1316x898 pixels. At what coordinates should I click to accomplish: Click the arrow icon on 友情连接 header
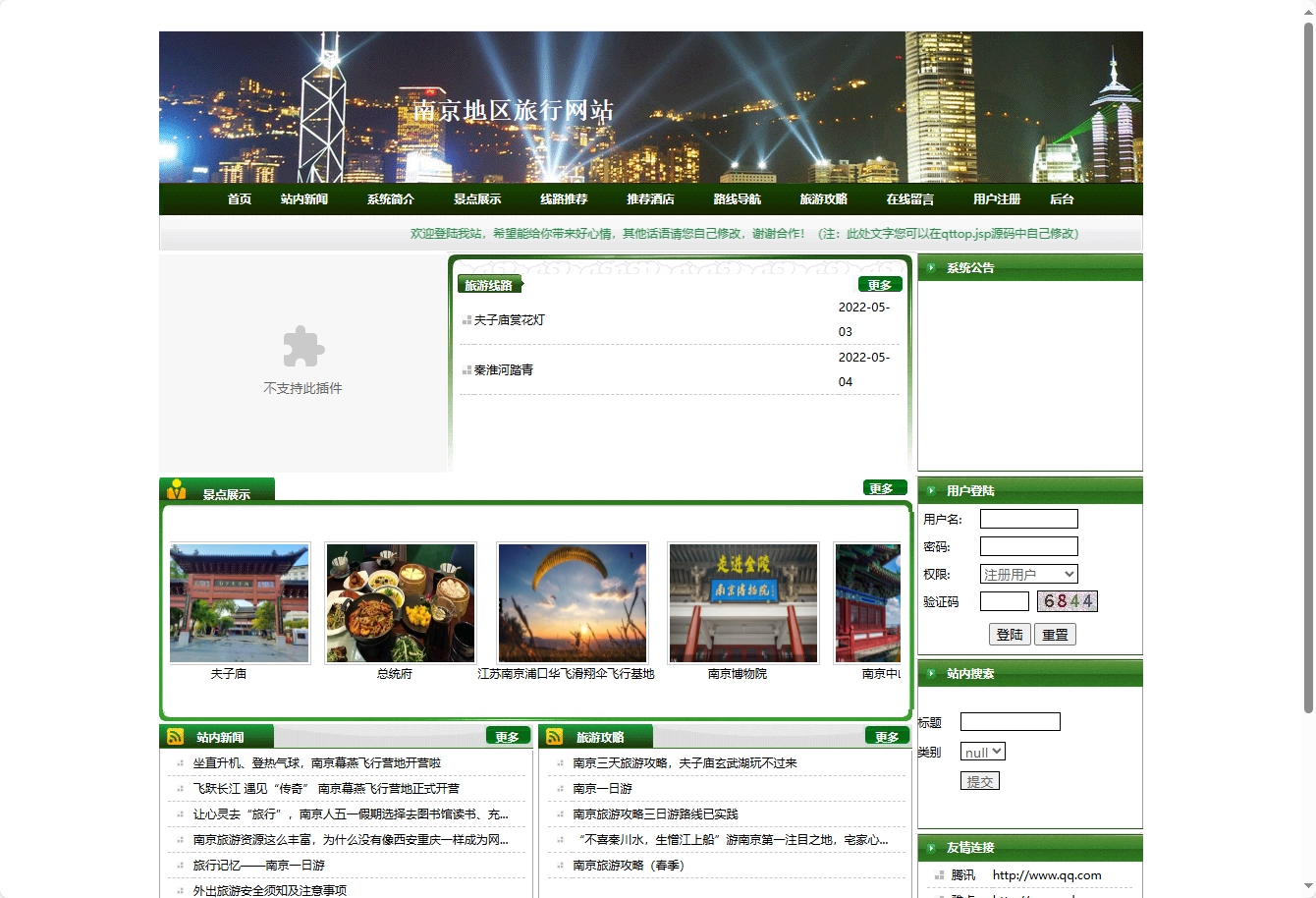929,848
